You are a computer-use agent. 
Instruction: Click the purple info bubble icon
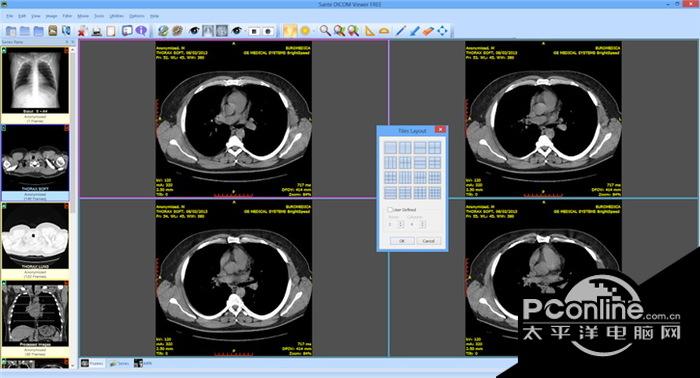(141, 31)
